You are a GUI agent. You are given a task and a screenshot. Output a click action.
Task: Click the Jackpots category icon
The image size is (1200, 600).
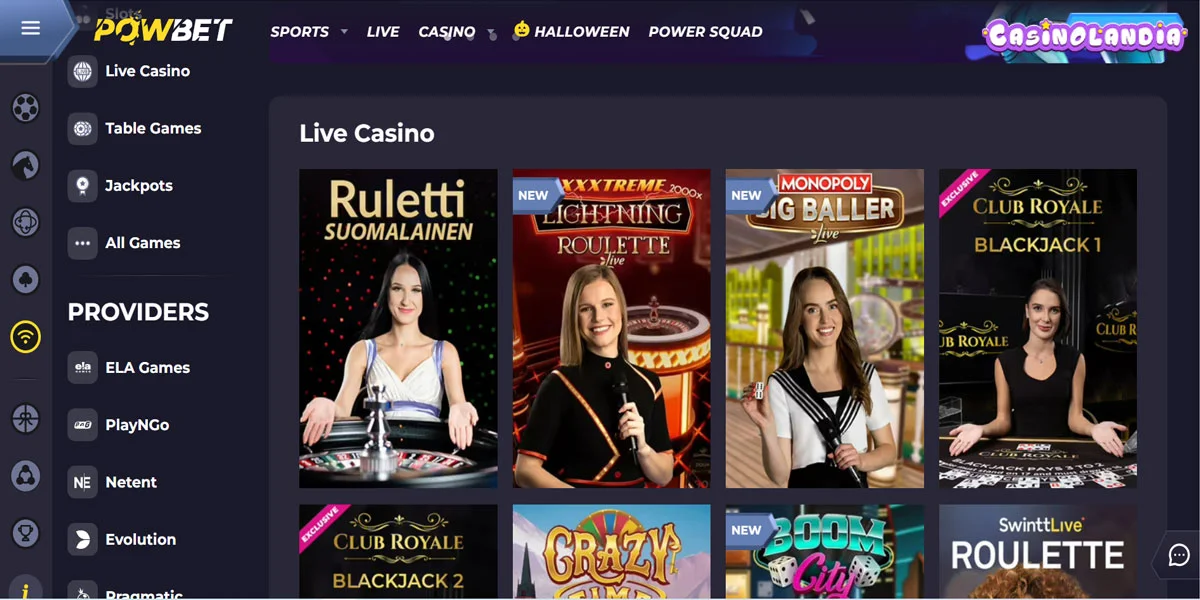point(82,186)
